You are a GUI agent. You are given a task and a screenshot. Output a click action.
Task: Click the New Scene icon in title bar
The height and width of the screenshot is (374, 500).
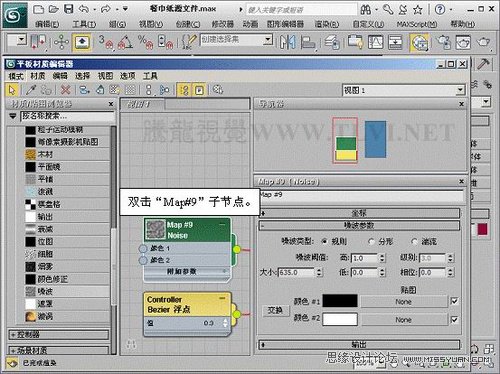(39, 9)
